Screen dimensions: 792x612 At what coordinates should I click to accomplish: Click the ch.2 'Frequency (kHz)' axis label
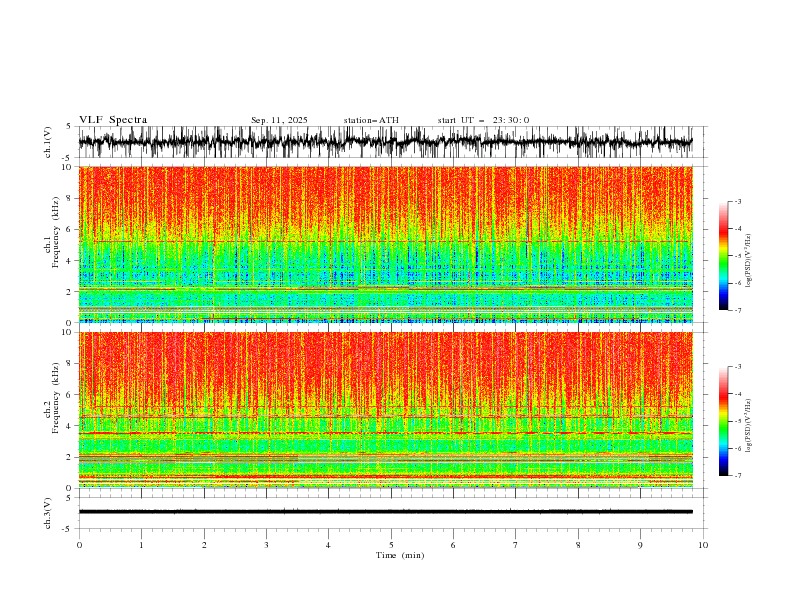click(56, 398)
